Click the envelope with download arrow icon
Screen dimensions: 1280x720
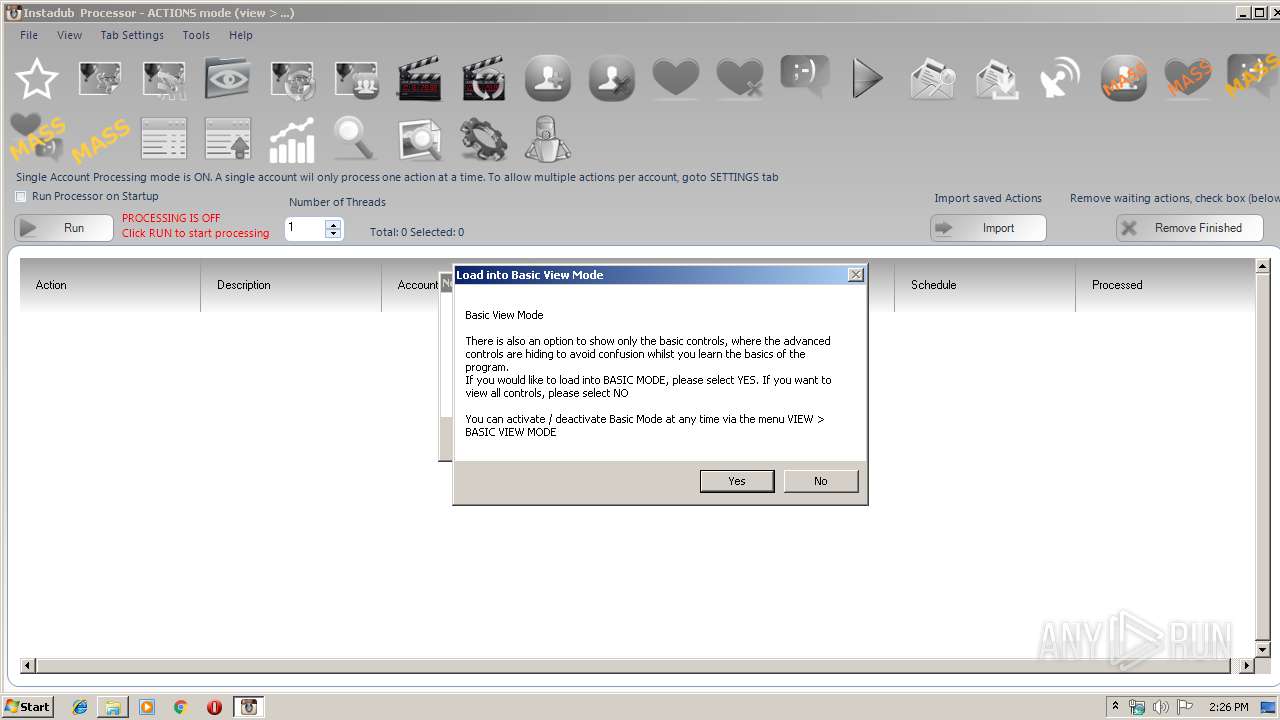point(996,78)
